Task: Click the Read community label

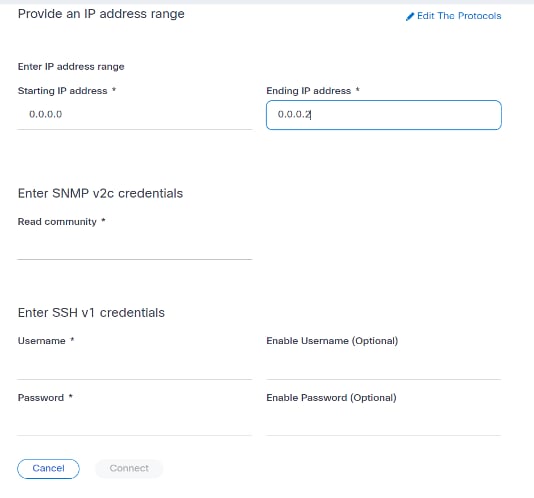Action: (x=57, y=222)
